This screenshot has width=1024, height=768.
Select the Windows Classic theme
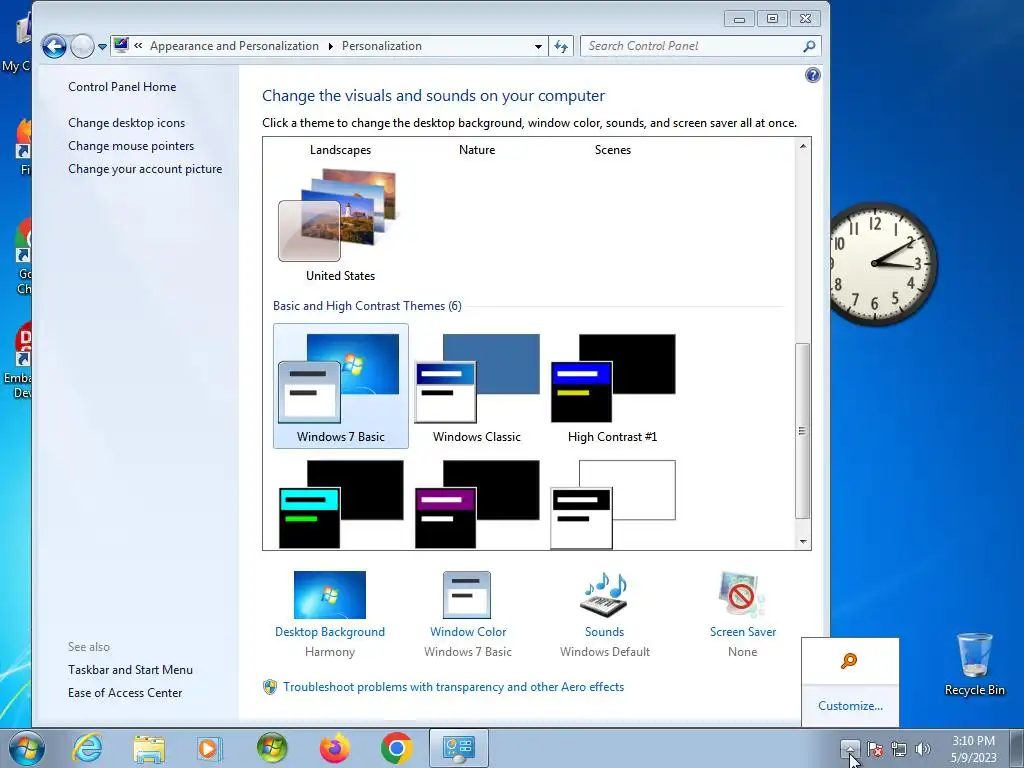pyautogui.click(x=477, y=386)
